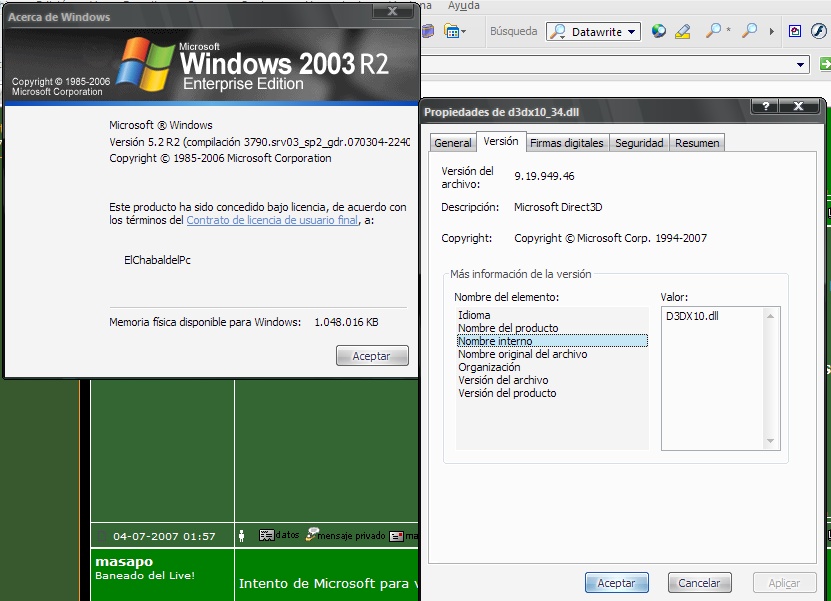Click the green Go arrow beside address bar
This screenshot has width=831, height=601.
(825, 65)
